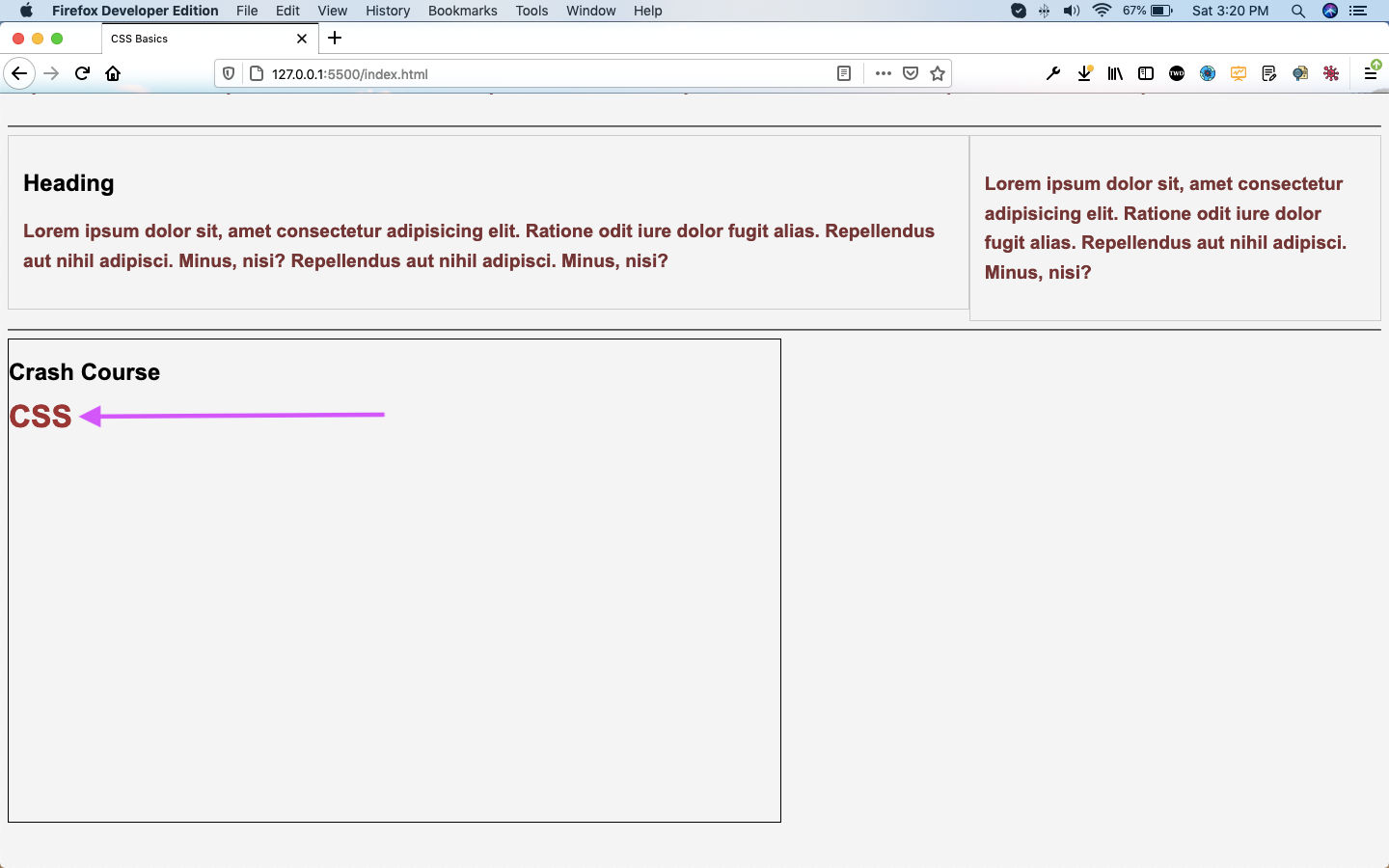Open the View menu

(x=332, y=11)
